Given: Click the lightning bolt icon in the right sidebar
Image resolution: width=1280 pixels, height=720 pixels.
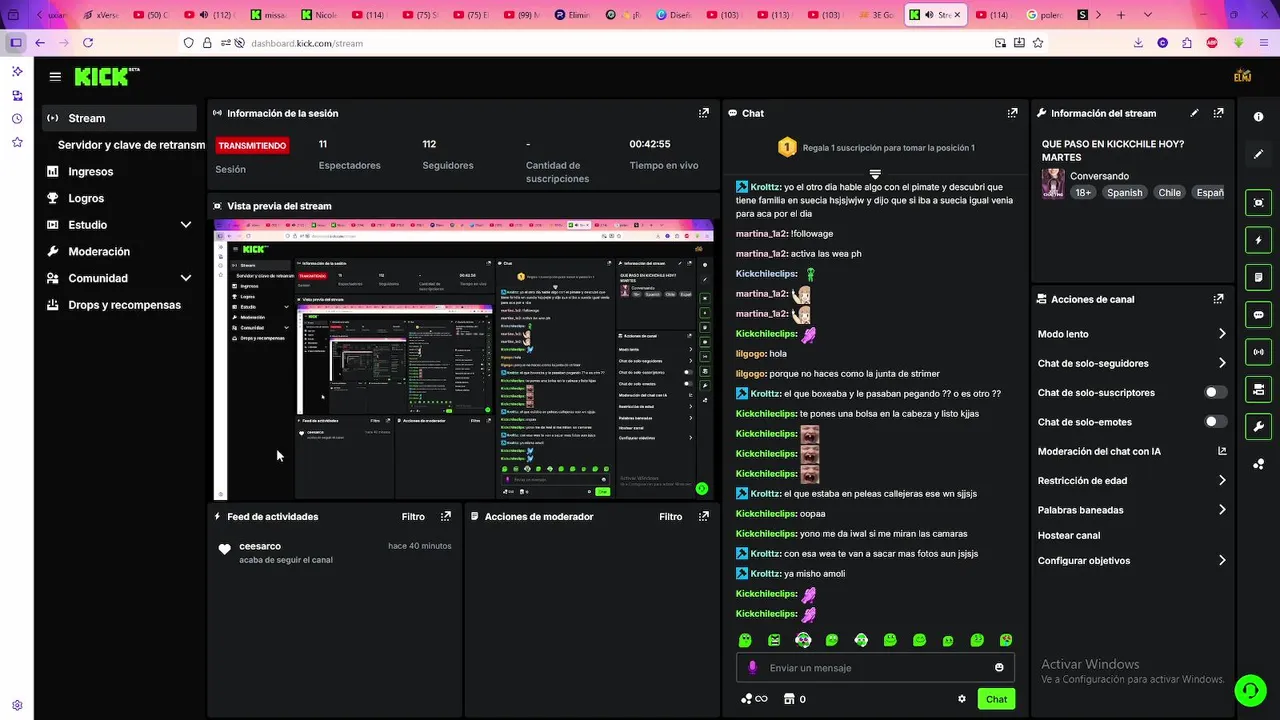Looking at the screenshot, I should click(x=1259, y=240).
